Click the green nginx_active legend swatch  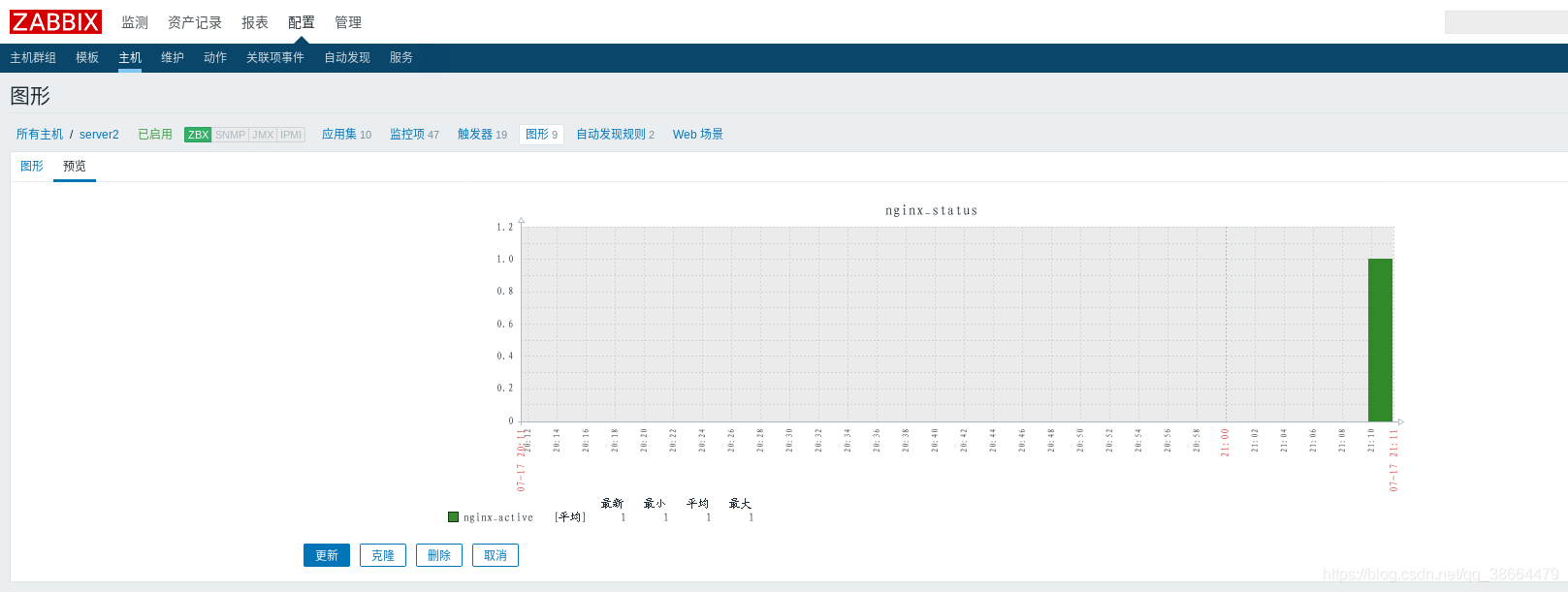453,517
